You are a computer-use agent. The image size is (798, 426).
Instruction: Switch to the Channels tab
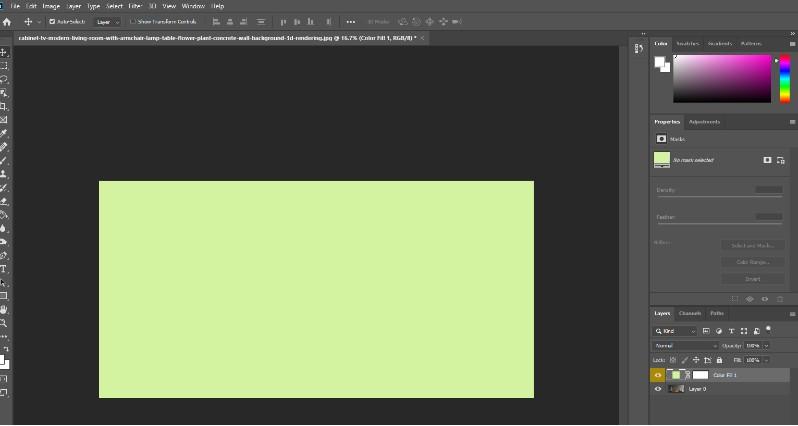[690, 314]
